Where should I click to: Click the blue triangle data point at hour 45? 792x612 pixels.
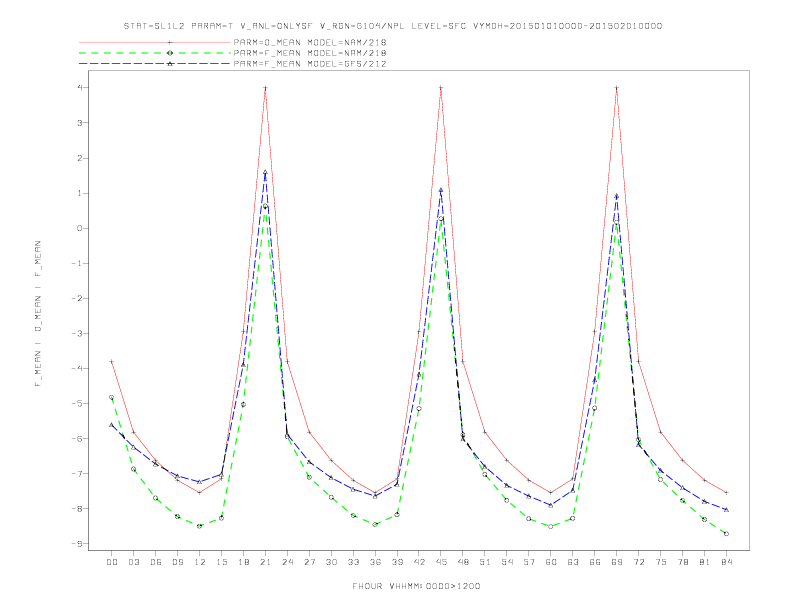pos(441,190)
